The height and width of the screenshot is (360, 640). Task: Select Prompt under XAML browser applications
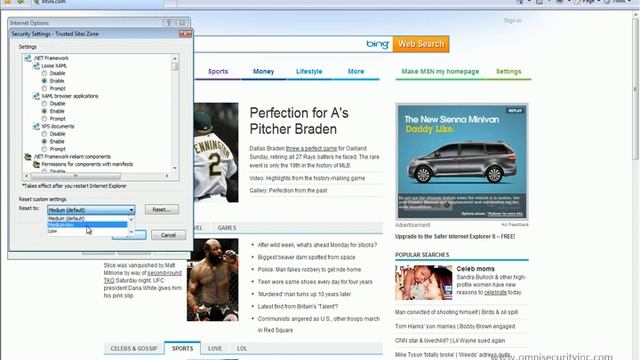coord(44,119)
